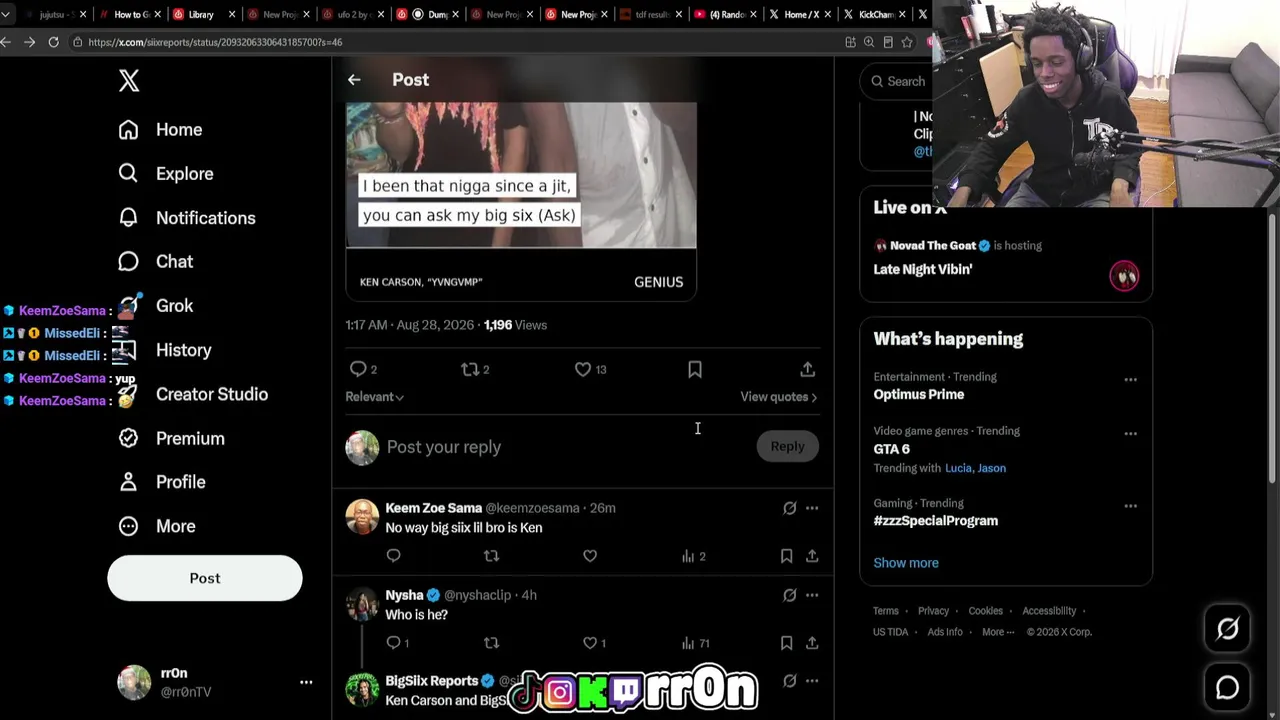Click the Explore magnifier icon
This screenshot has height=720, width=1280.
click(128, 174)
